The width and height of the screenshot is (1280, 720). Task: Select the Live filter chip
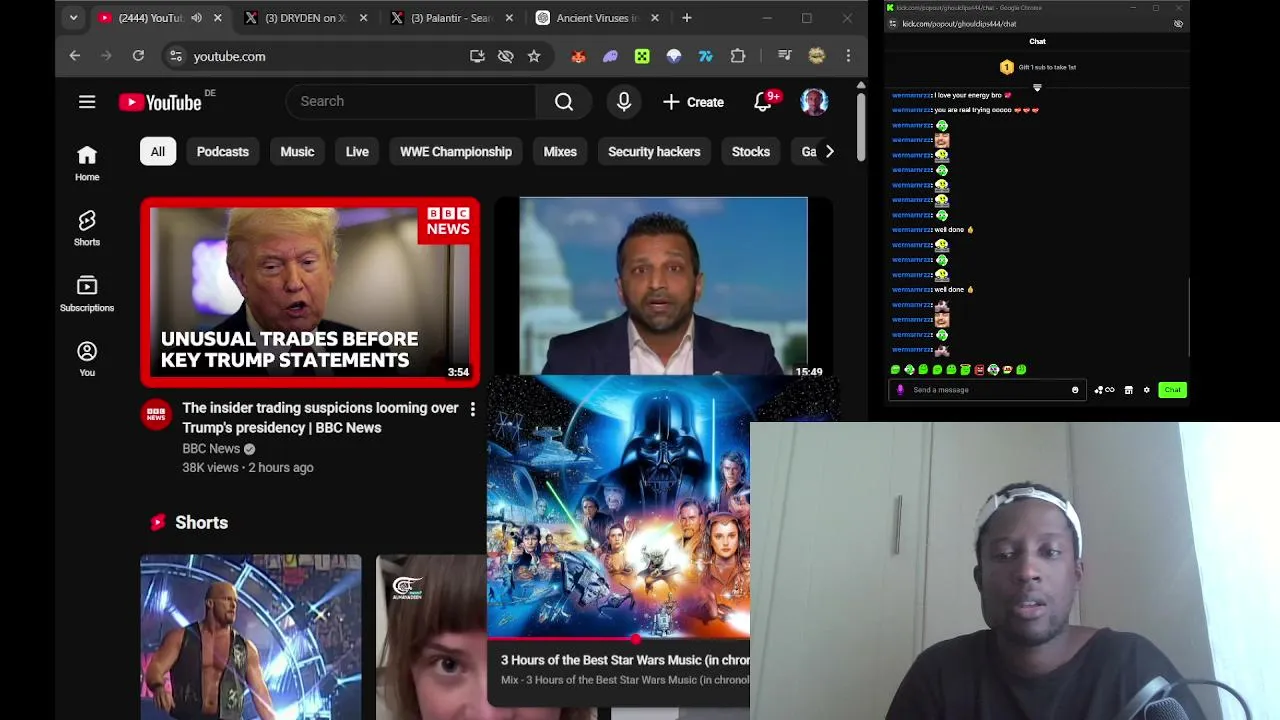[x=357, y=151]
